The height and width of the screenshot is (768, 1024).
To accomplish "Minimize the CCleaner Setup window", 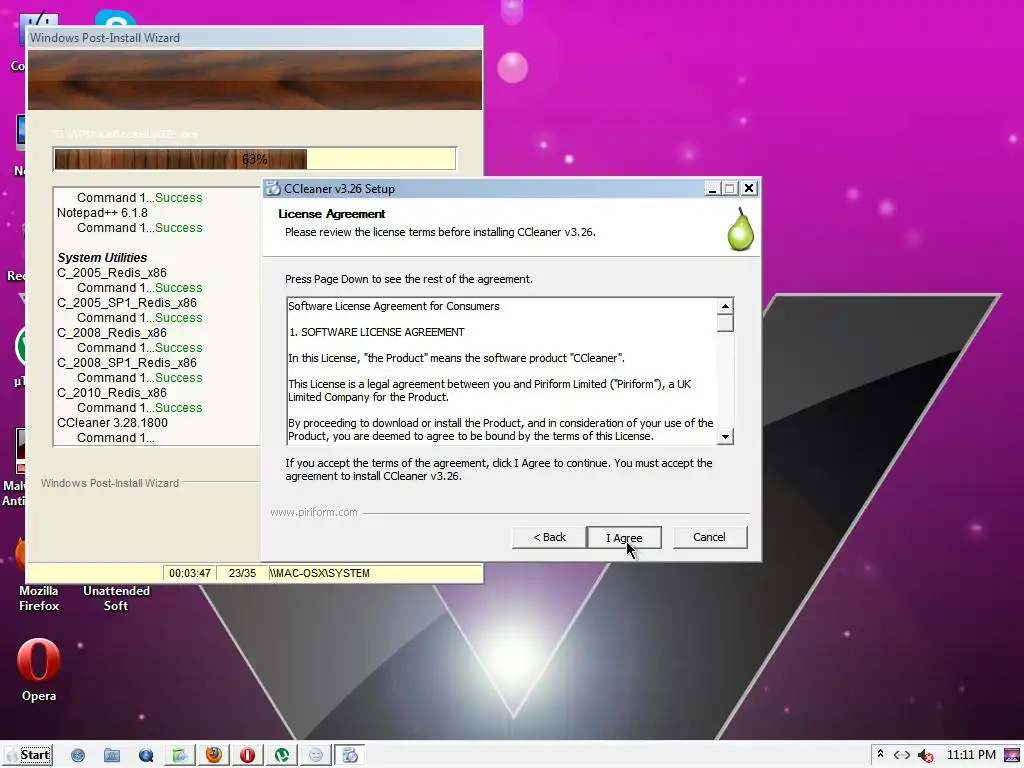I will coord(712,189).
